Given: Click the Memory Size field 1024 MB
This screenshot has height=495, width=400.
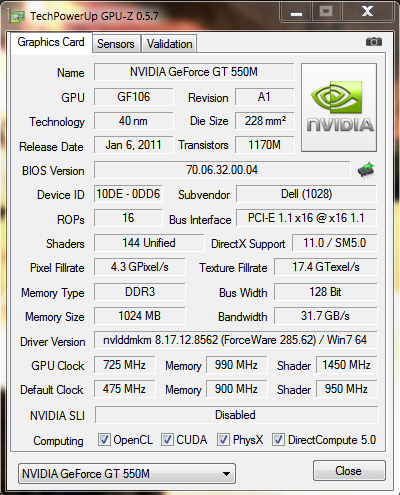Looking at the screenshot, I should pos(140,316).
